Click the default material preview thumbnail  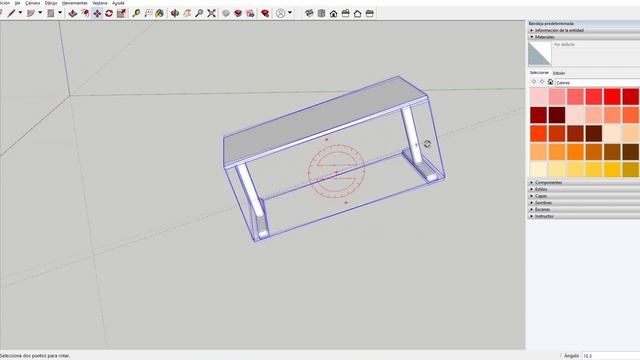[540, 53]
